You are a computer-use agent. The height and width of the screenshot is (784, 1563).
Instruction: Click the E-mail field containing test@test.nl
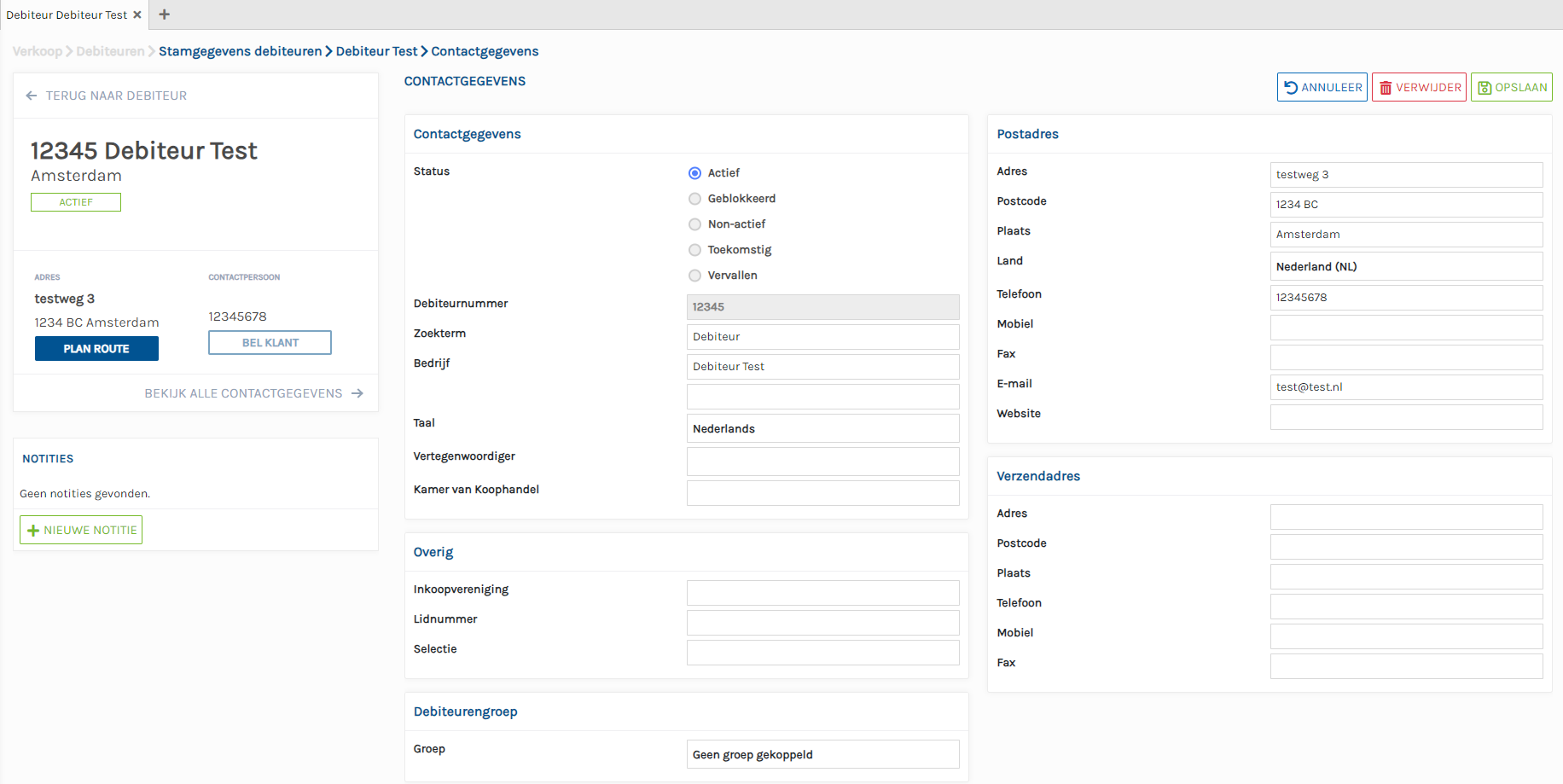pyautogui.click(x=1405, y=387)
